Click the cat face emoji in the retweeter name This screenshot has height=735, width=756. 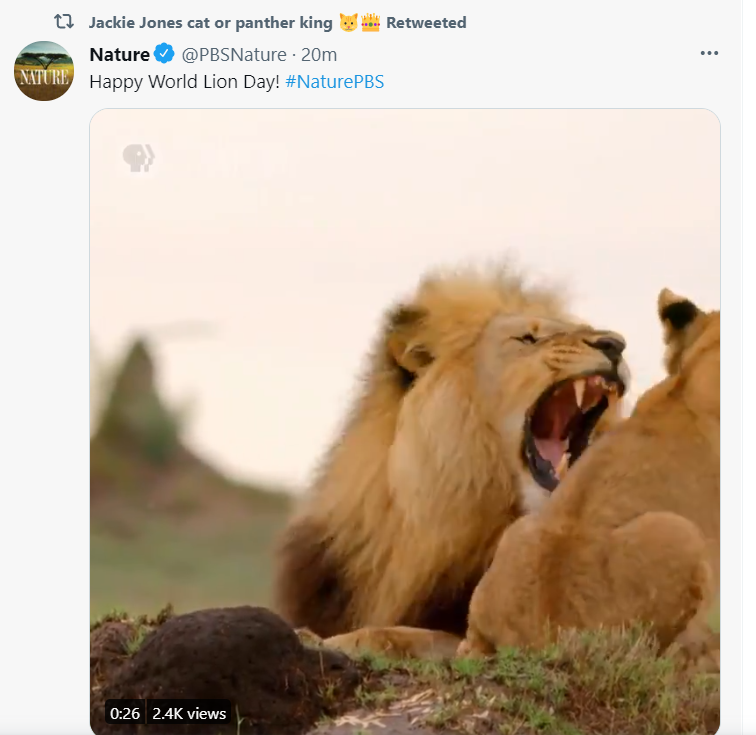(348, 22)
